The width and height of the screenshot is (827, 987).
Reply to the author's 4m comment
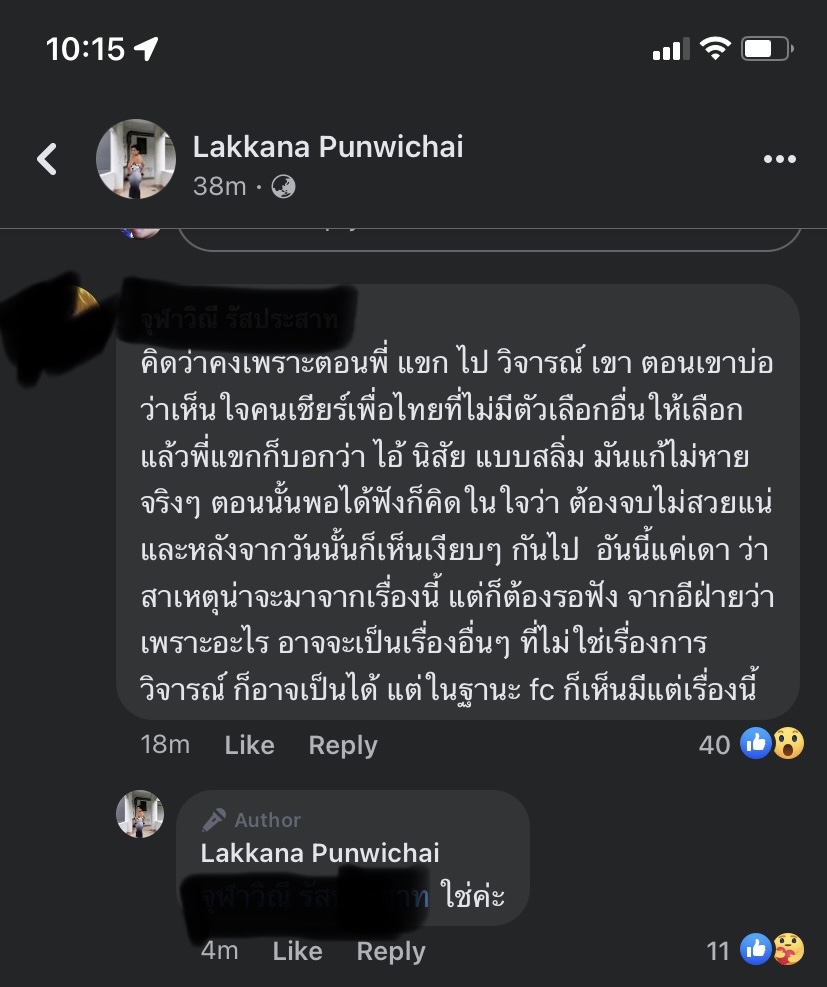(x=391, y=951)
